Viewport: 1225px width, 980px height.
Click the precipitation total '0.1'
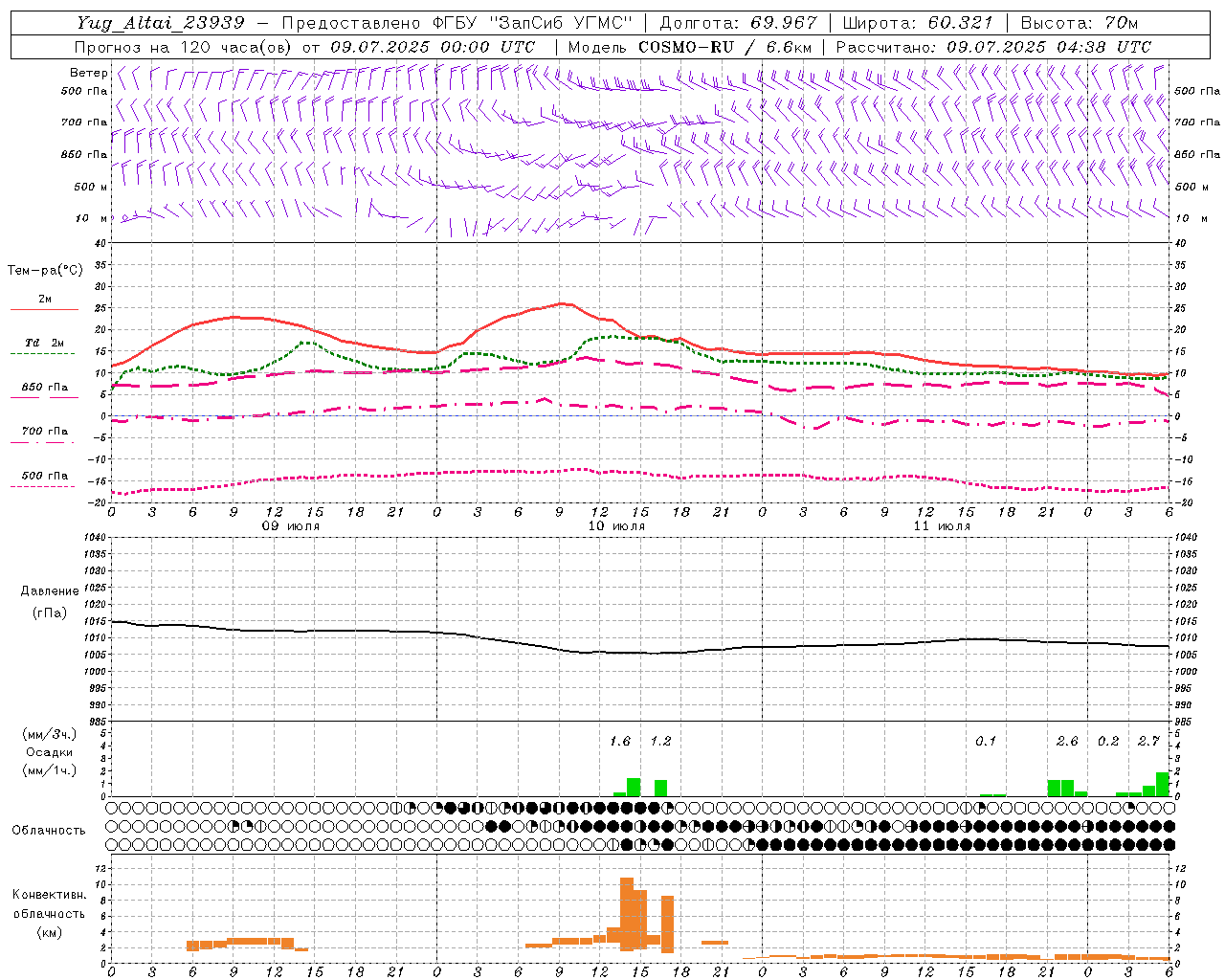[x=985, y=741]
